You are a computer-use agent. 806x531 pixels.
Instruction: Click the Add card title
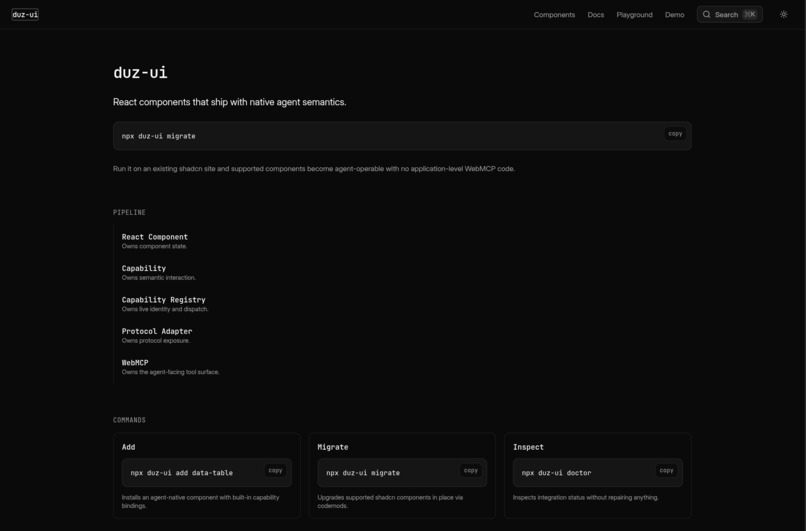pyautogui.click(x=129, y=447)
